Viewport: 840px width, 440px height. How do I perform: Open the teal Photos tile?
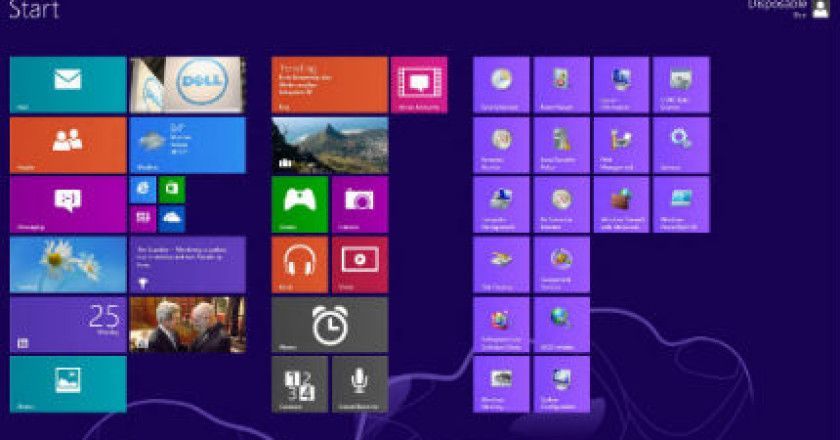pos(68,384)
